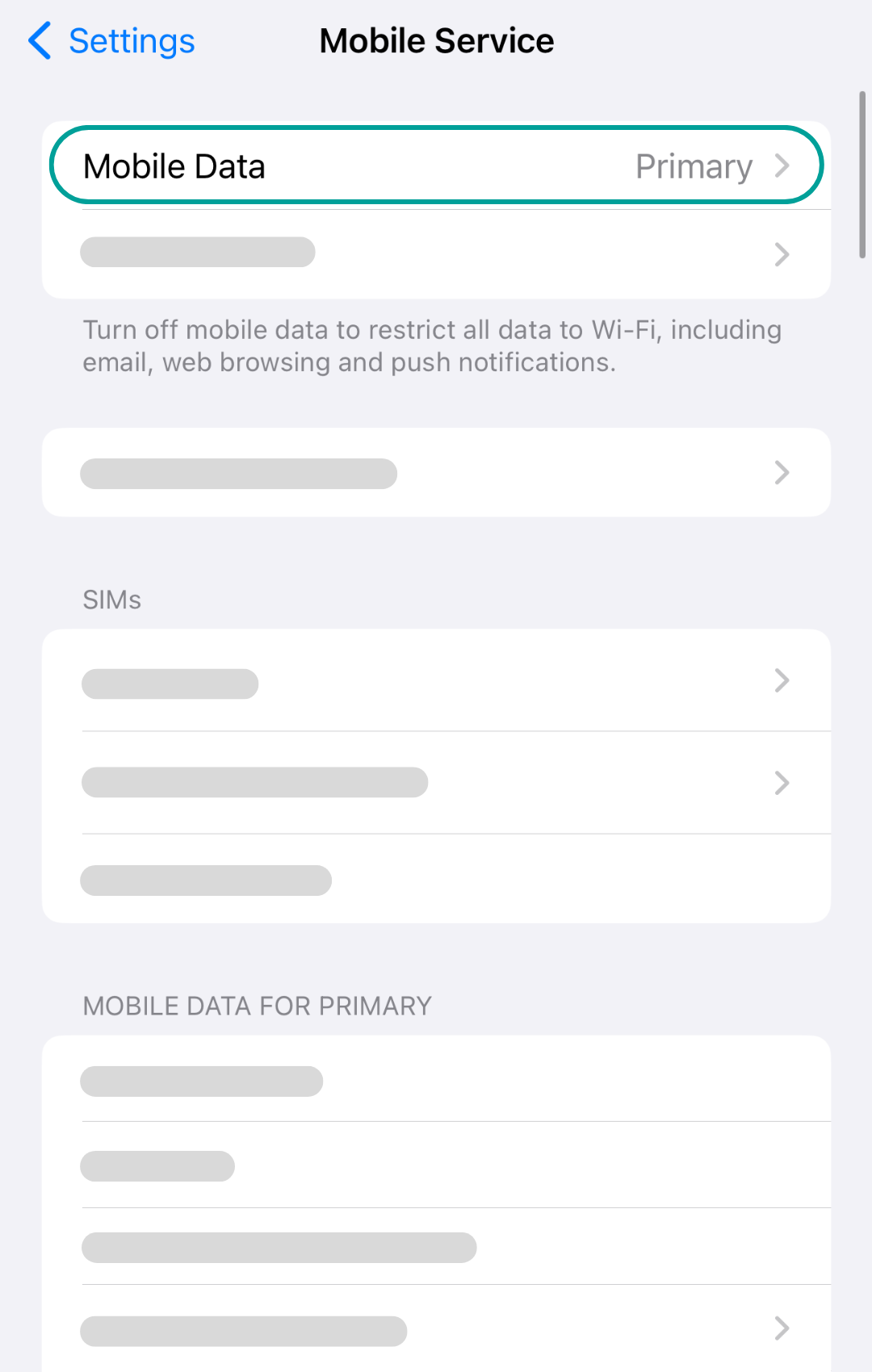Click the chevron on Mobile Data row
872x1372 pixels.
click(782, 165)
